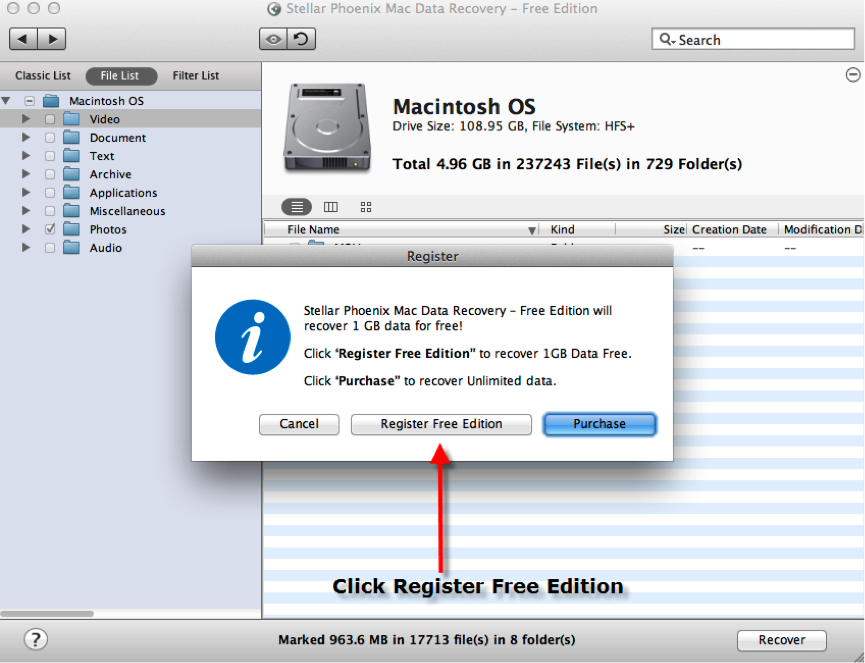Click the circular rescan arrow toolbar icon
Image resolution: width=865 pixels, height=663 pixels.
point(301,39)
